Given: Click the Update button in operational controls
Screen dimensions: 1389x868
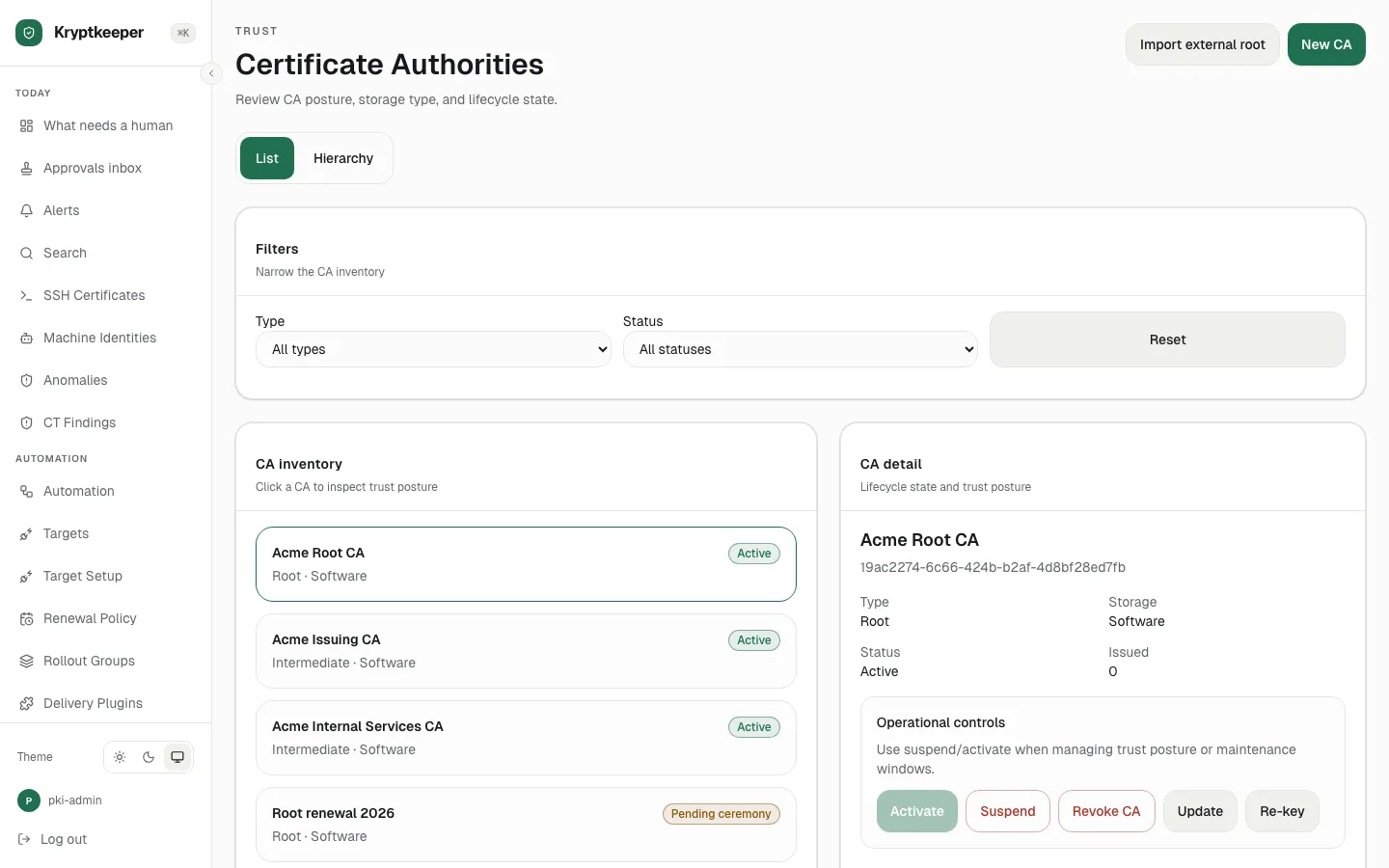Looking at the screenshot, I should [x=1200, y=811].
